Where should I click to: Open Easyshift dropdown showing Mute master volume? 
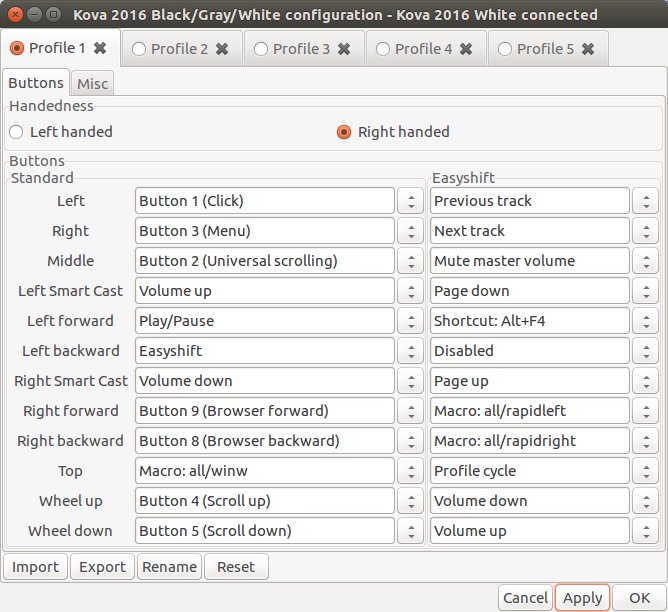tap(530, 261)
